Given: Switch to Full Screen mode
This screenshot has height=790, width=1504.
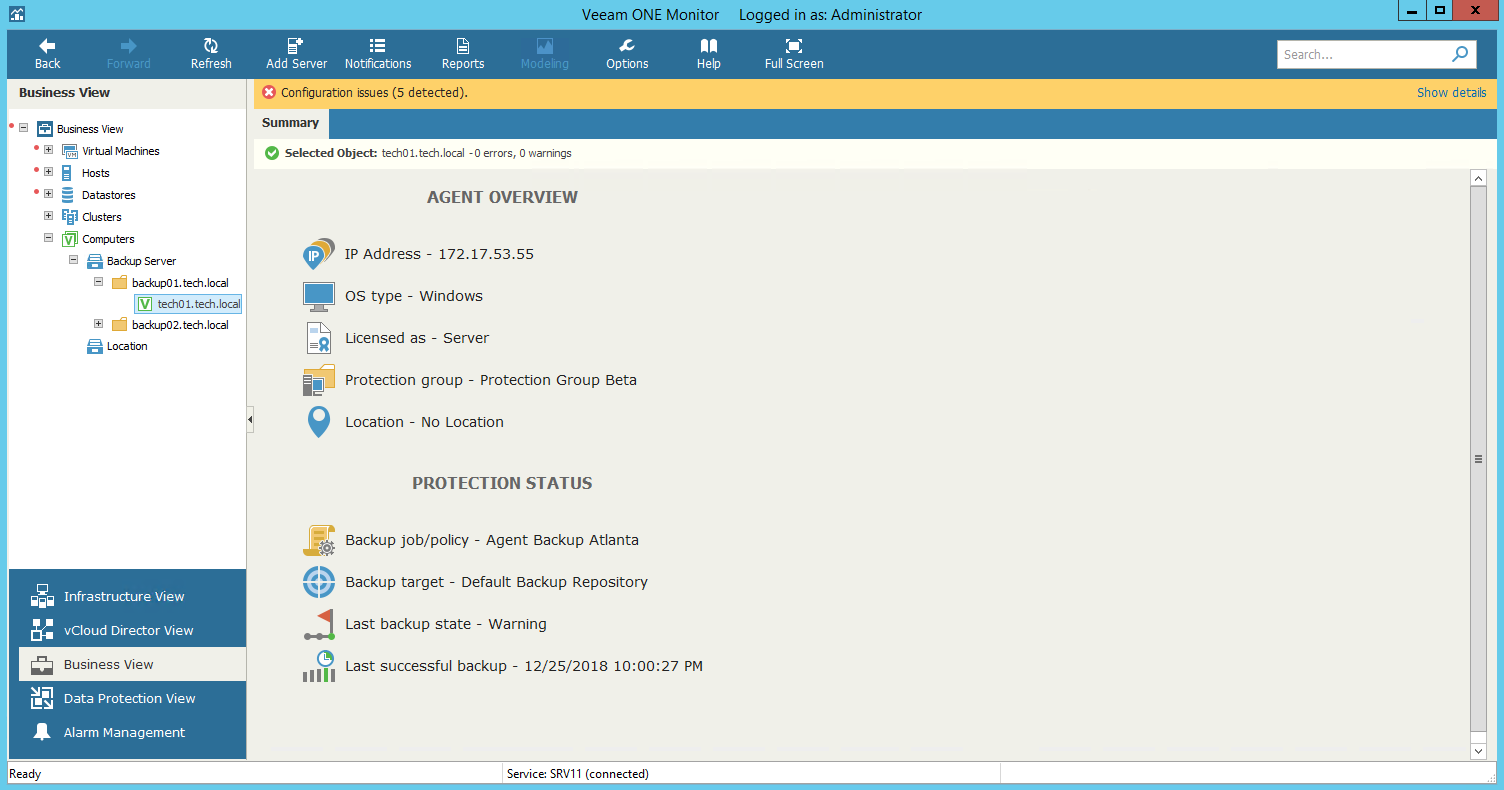Looking at the screenshot, I should click(x=794, y=54).
